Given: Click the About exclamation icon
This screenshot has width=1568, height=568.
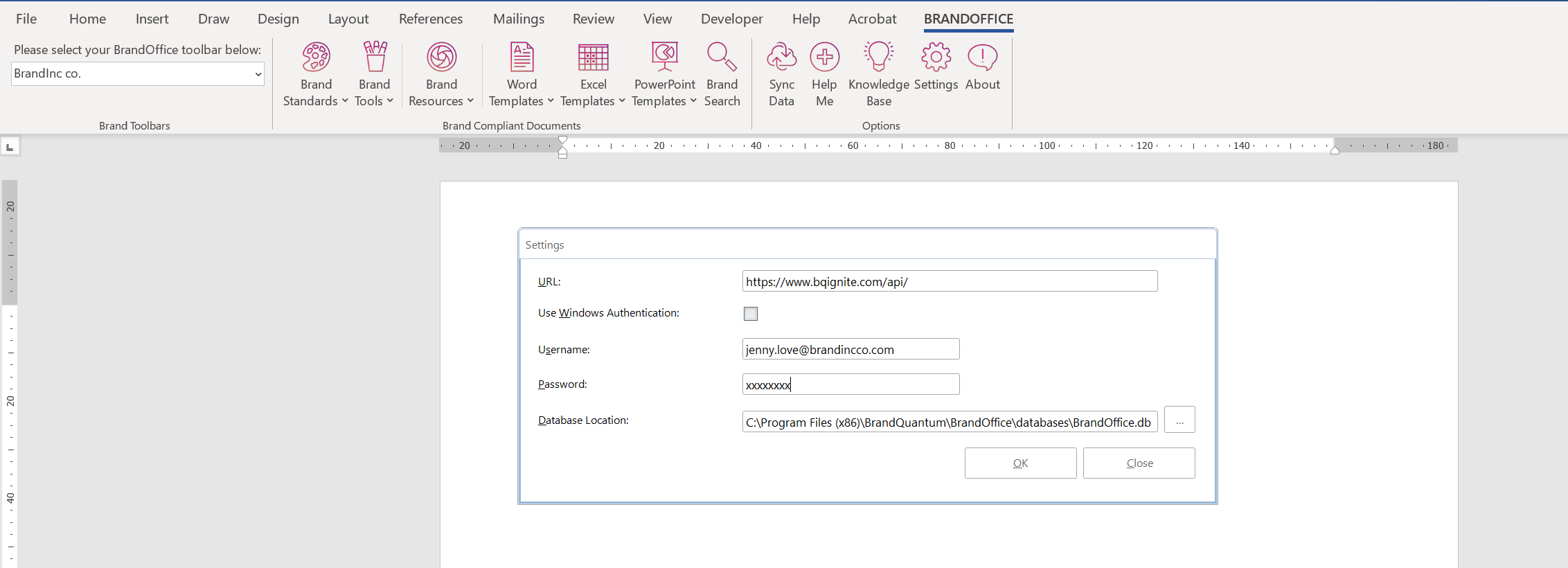Looking at the screenshot, I should point(982,57).
